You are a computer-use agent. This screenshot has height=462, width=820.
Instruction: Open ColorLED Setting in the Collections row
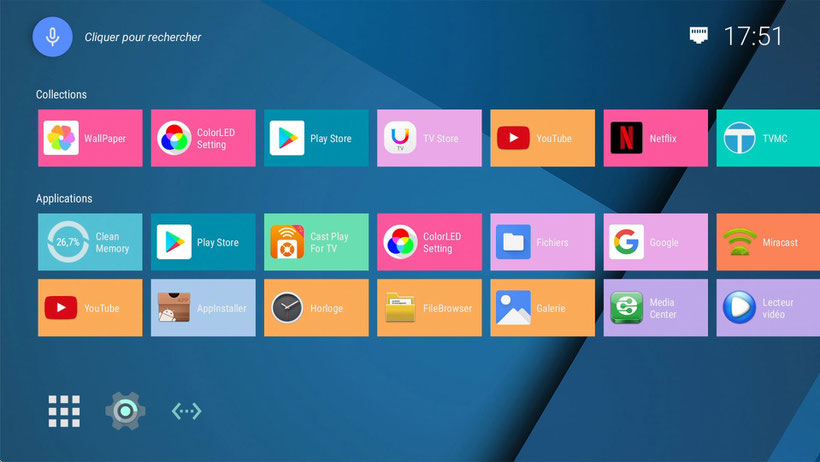203,138
